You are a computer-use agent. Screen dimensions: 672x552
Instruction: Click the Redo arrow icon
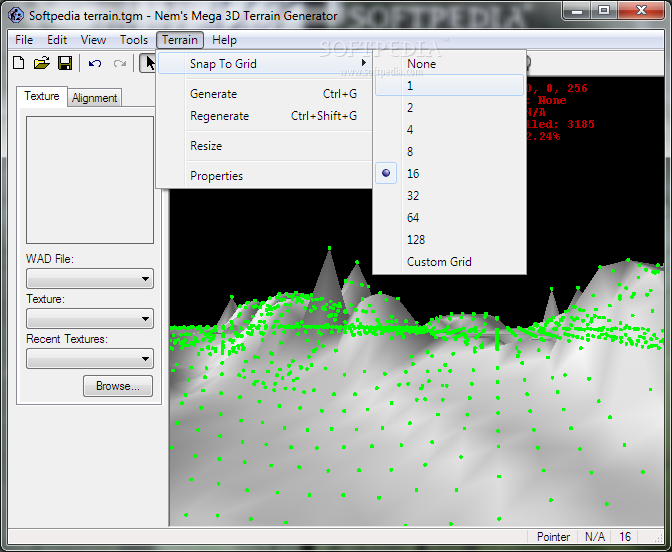119,63
